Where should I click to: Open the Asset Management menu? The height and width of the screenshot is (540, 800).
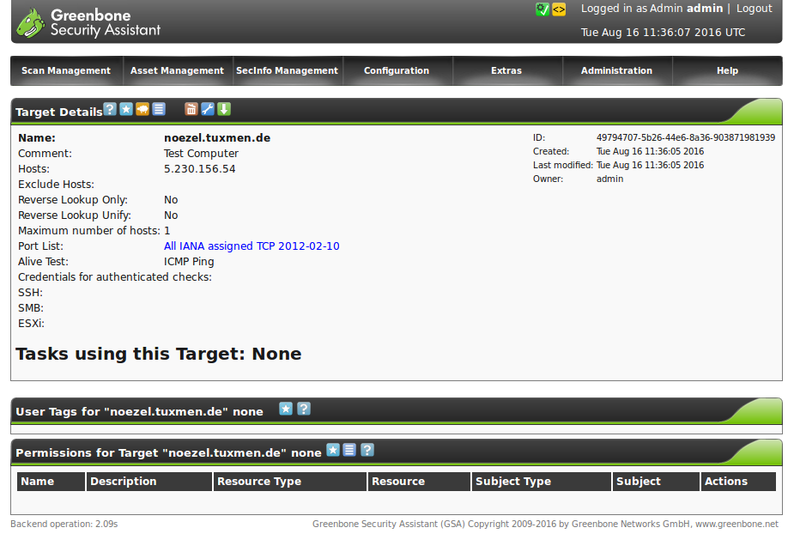177,71
